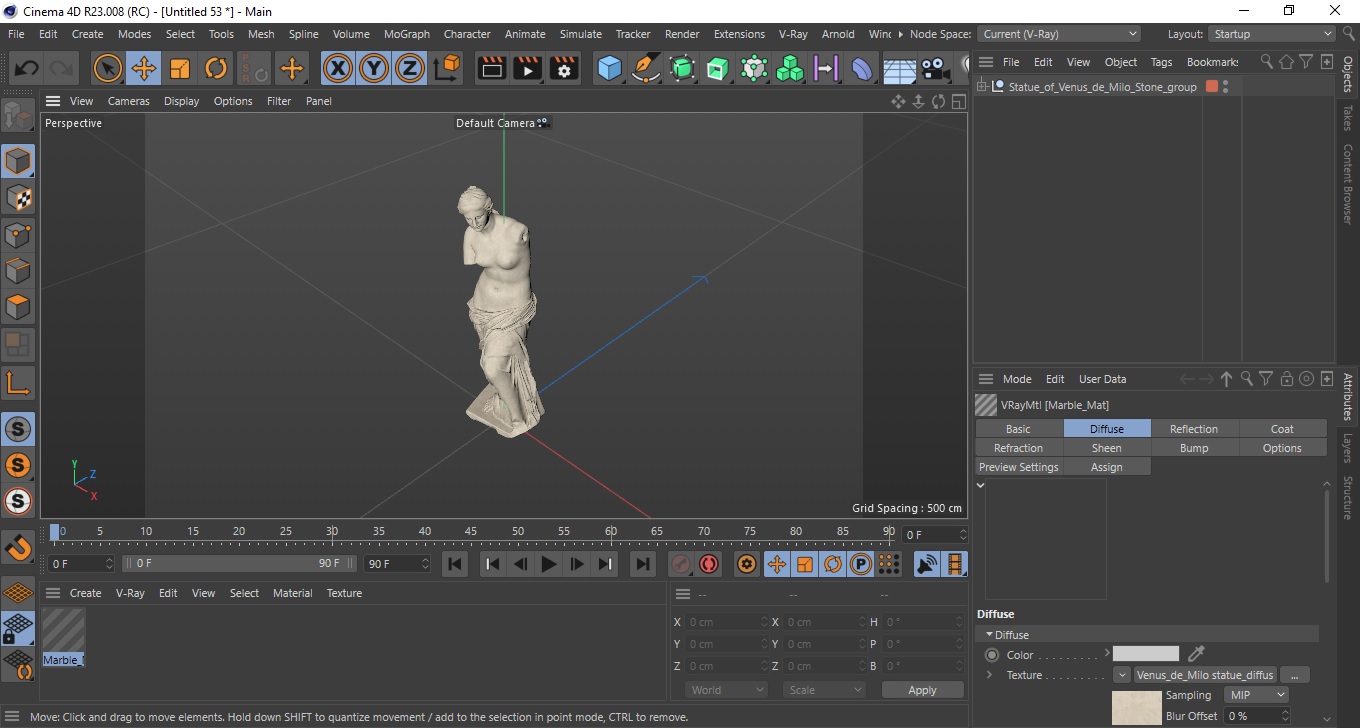1360x728 pixels.
Task: Open the Takes side tab
Action: click(x=1348, y=118)
